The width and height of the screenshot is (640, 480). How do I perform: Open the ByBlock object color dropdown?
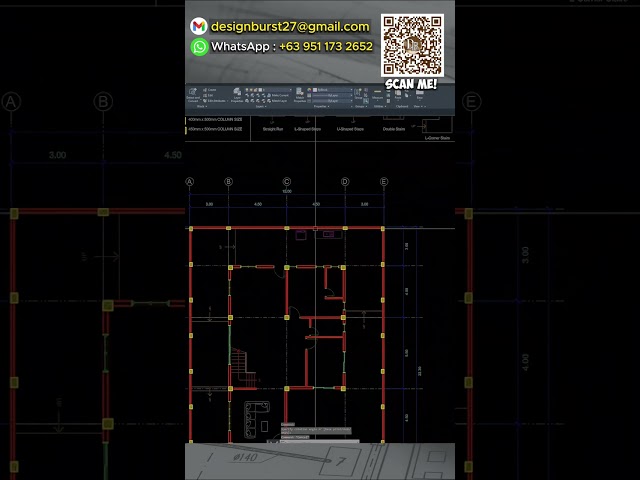coord(332,90)
